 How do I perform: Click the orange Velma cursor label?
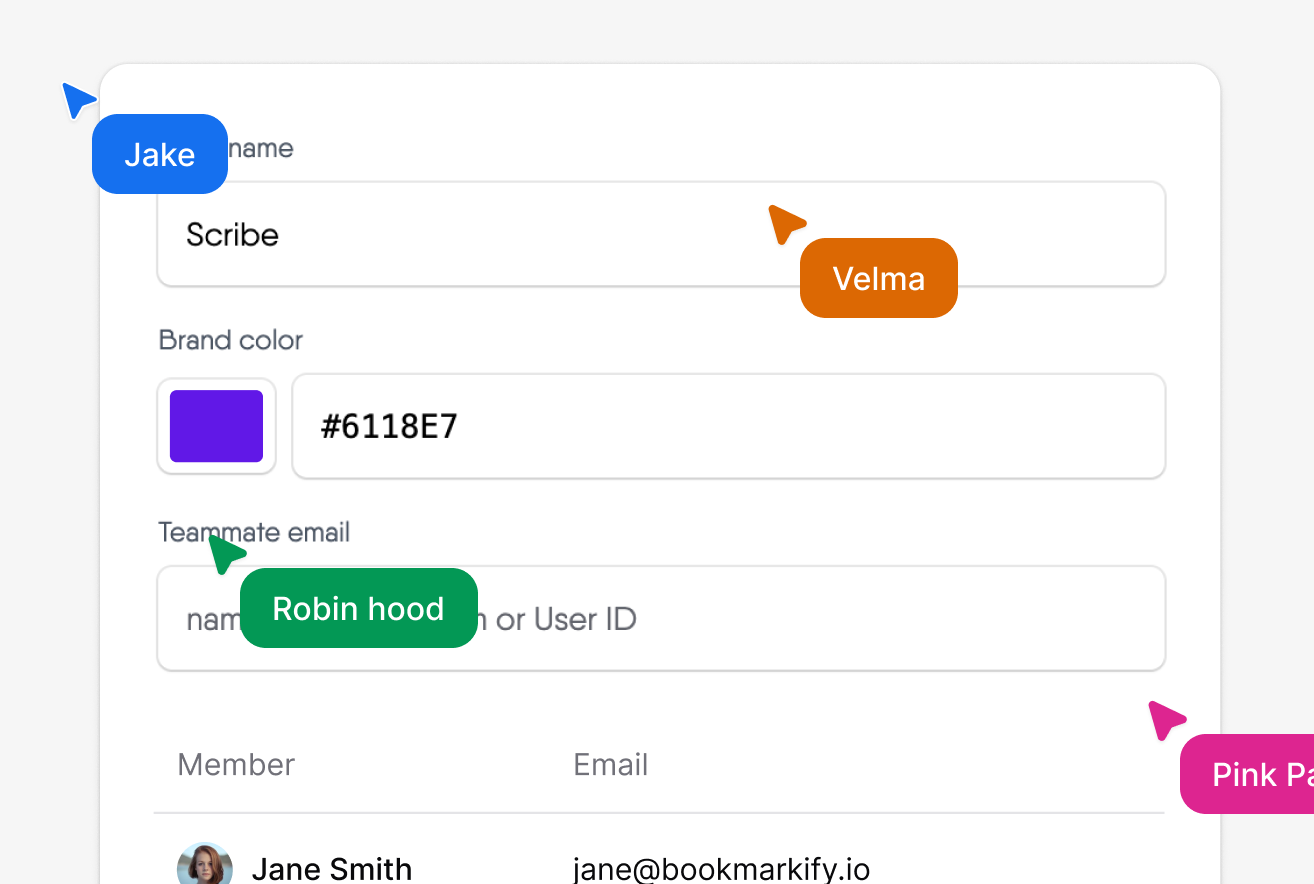pyautogui.click(x=879, y=278)
